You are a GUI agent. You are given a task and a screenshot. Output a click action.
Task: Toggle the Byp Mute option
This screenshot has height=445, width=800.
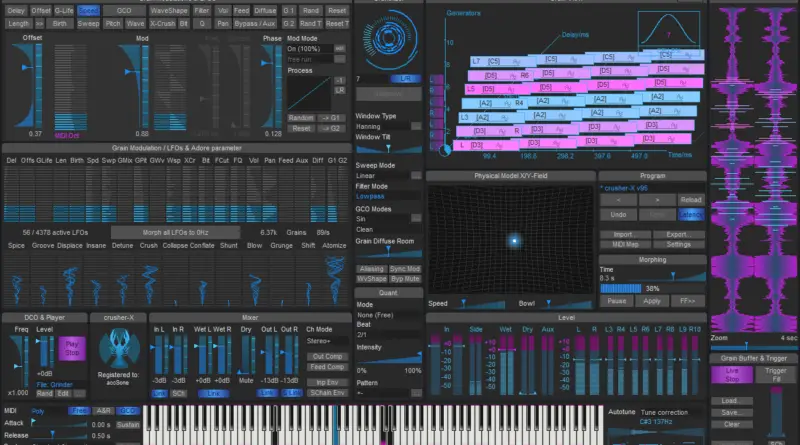(405, 279)
